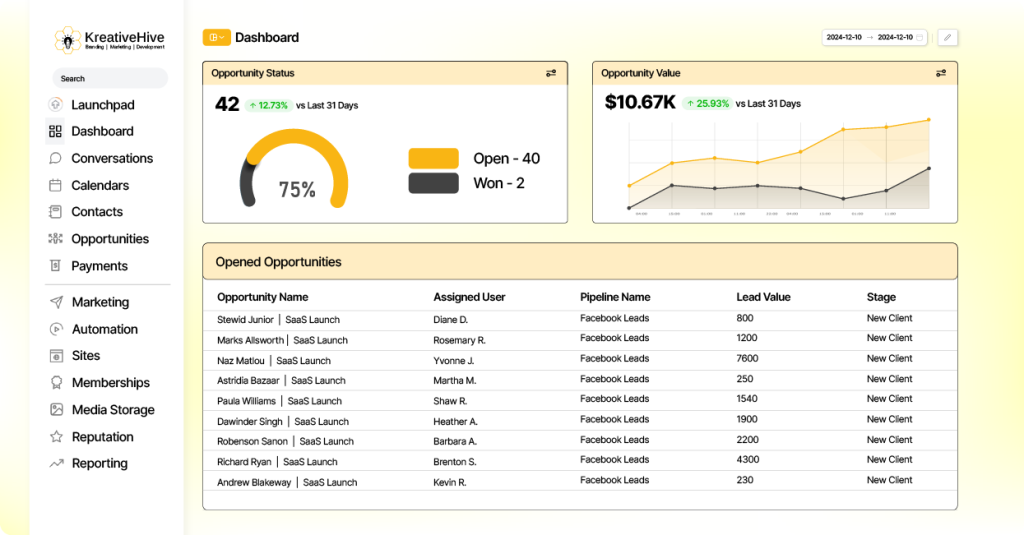Click the Payments icon in sidebar
The width and height of the screenshot is (1024, 535).
coord(55,266)
